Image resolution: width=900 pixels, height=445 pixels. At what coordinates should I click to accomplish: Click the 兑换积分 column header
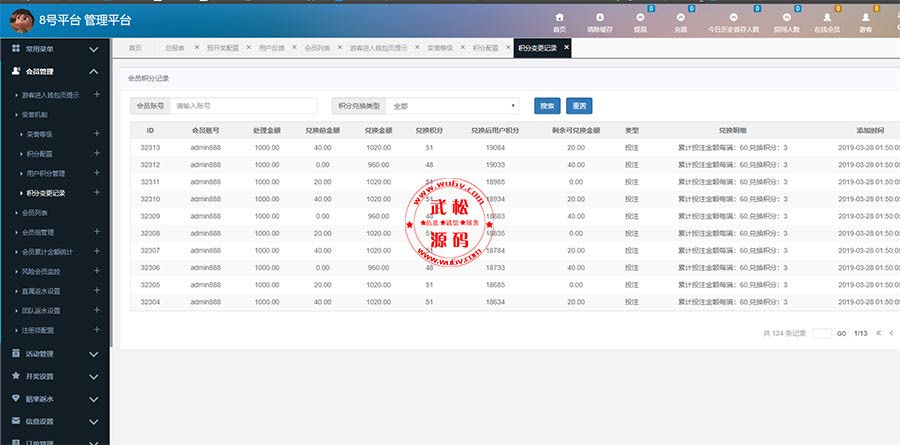tap(429, 131)
